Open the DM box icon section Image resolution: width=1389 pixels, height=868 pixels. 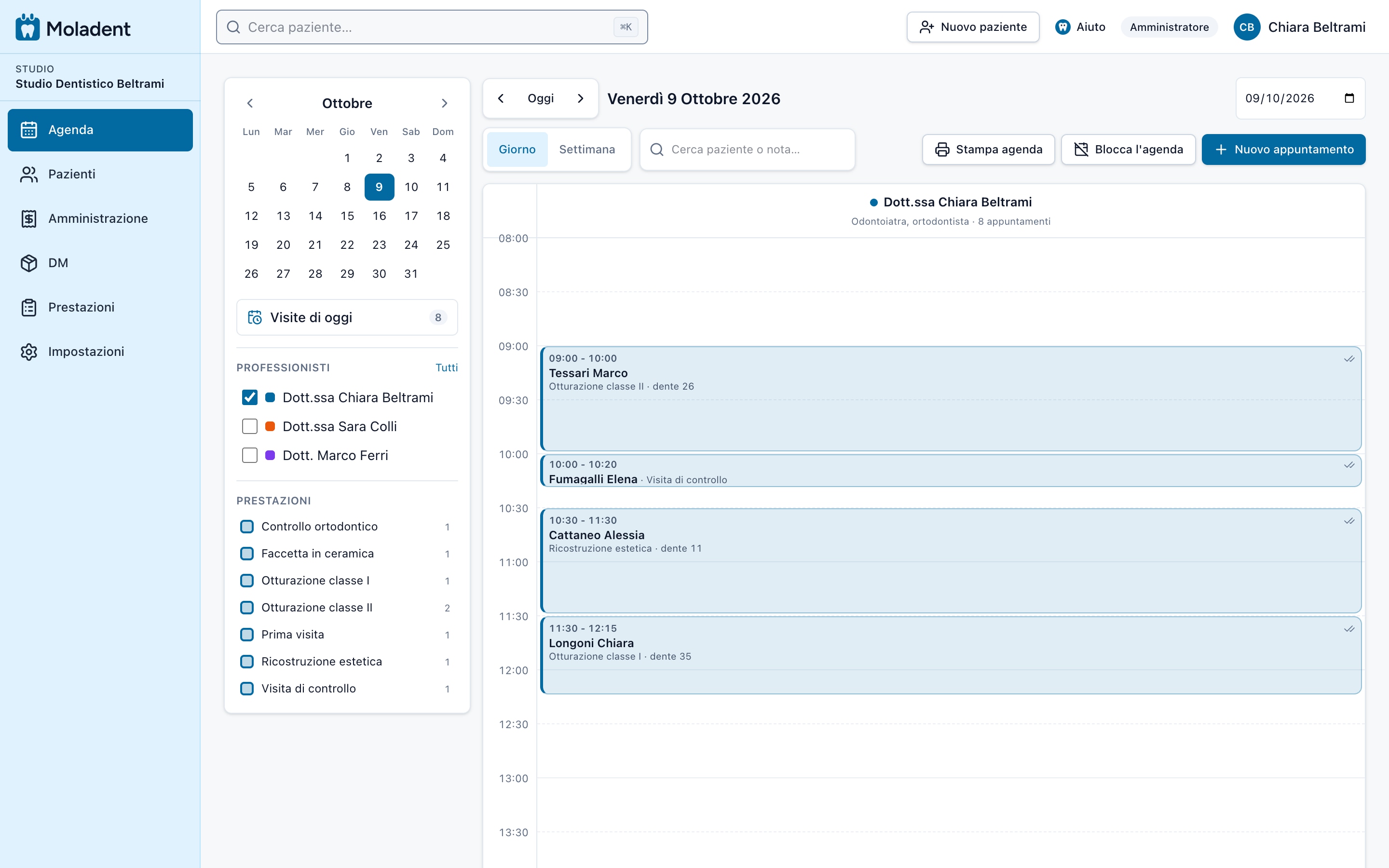29,263
